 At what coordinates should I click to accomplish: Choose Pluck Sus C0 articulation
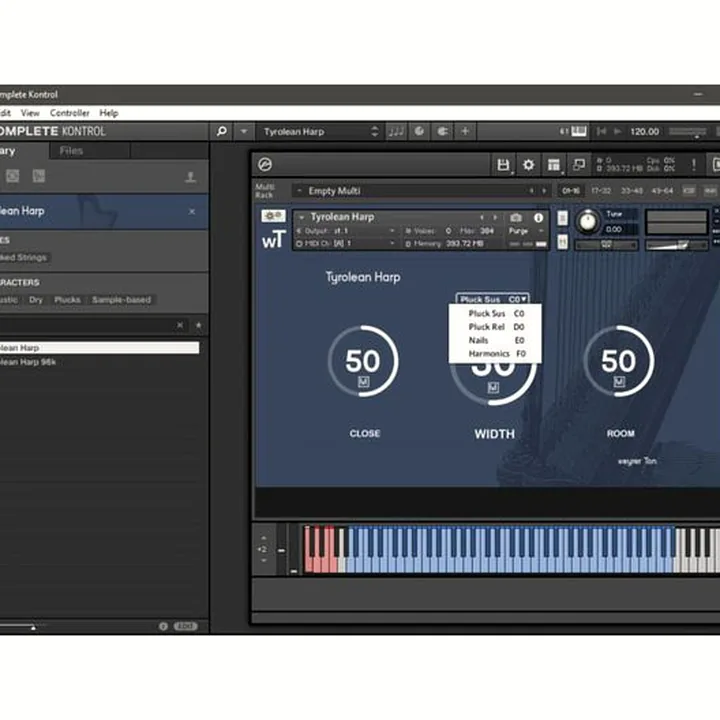495,313
